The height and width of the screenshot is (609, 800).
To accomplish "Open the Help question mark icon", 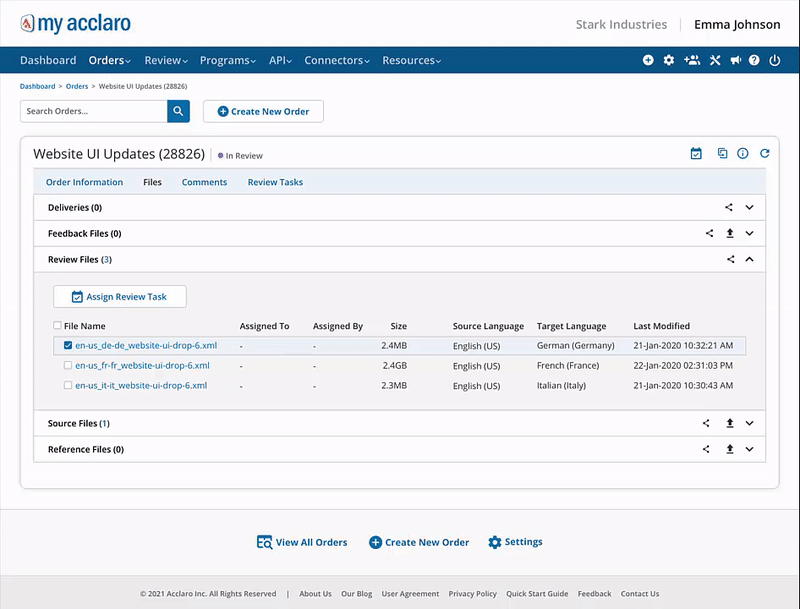I will [x=753, y=60].
